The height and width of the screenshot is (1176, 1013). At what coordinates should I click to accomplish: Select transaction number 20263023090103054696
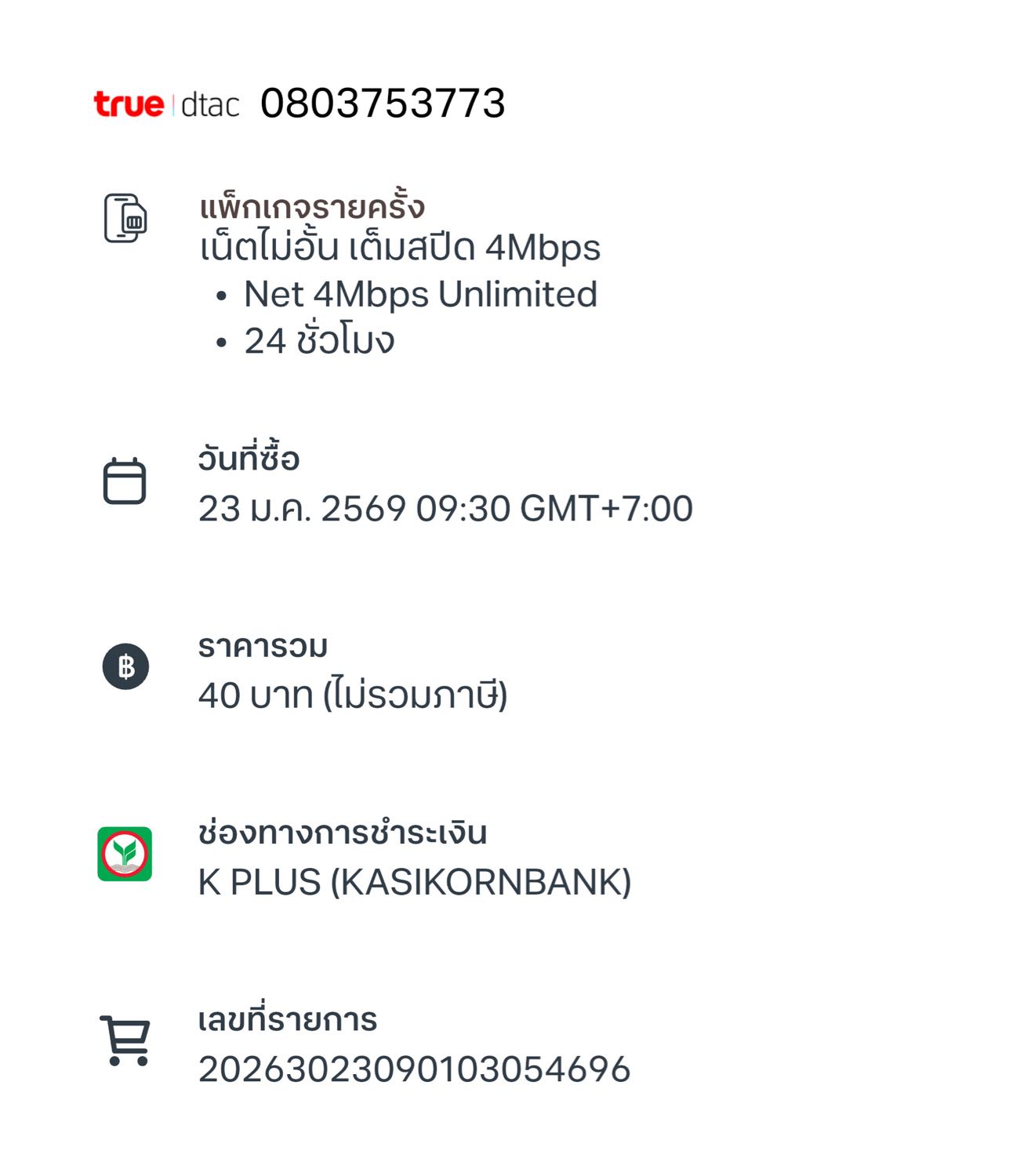pyautogui.click(x=414, y=1069)
